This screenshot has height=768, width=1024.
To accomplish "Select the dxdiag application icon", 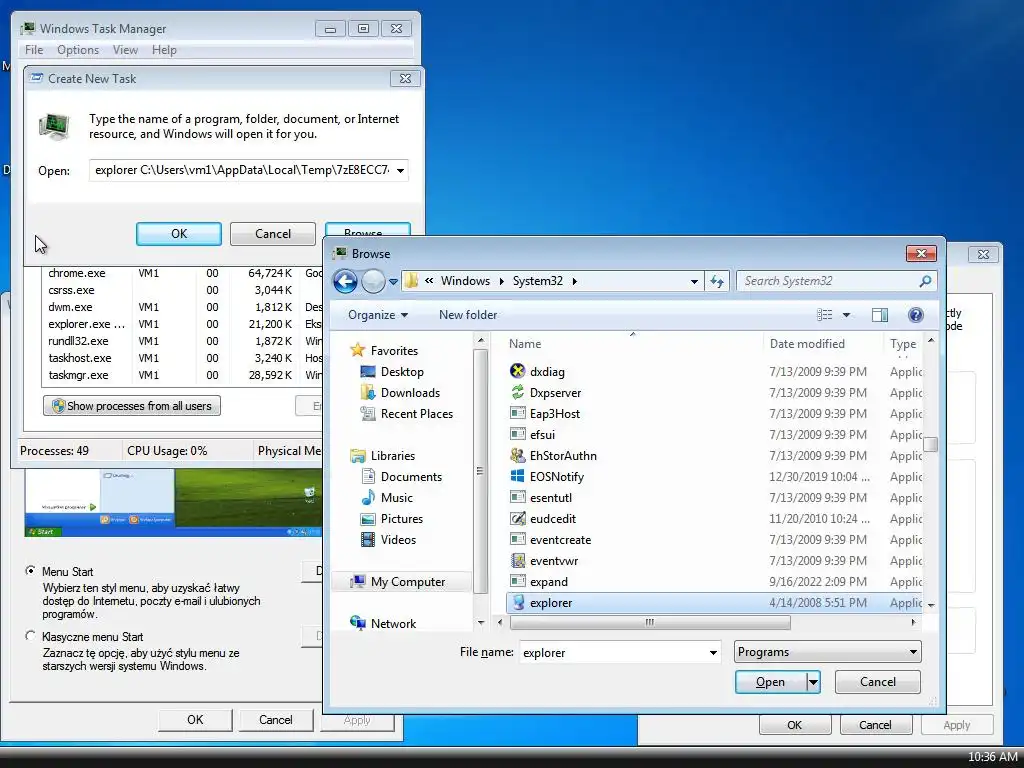I will (517, 372).
